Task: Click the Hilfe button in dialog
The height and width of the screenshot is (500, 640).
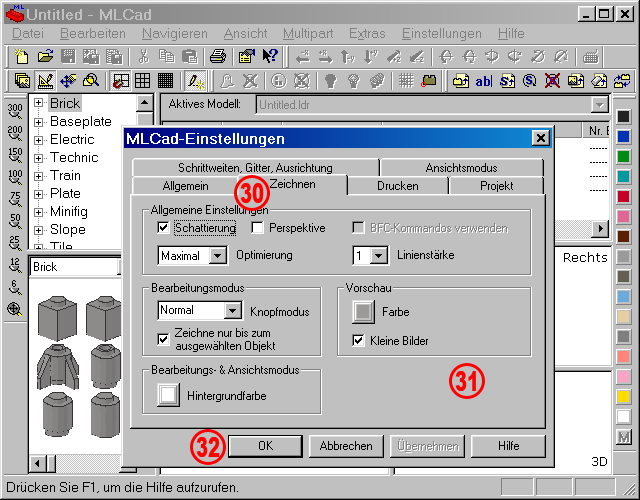Action: coord(509,446)
